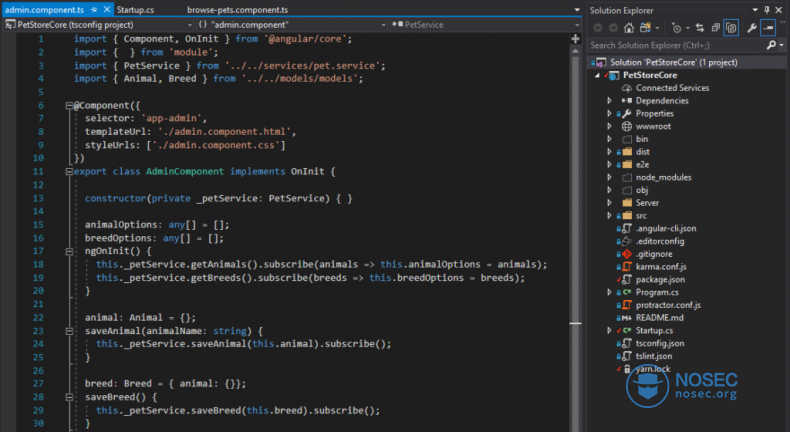Click the Program.cs C# file icon
This screenshot has width=790, height=432.
pyautogui.click(x=627, y=292)
